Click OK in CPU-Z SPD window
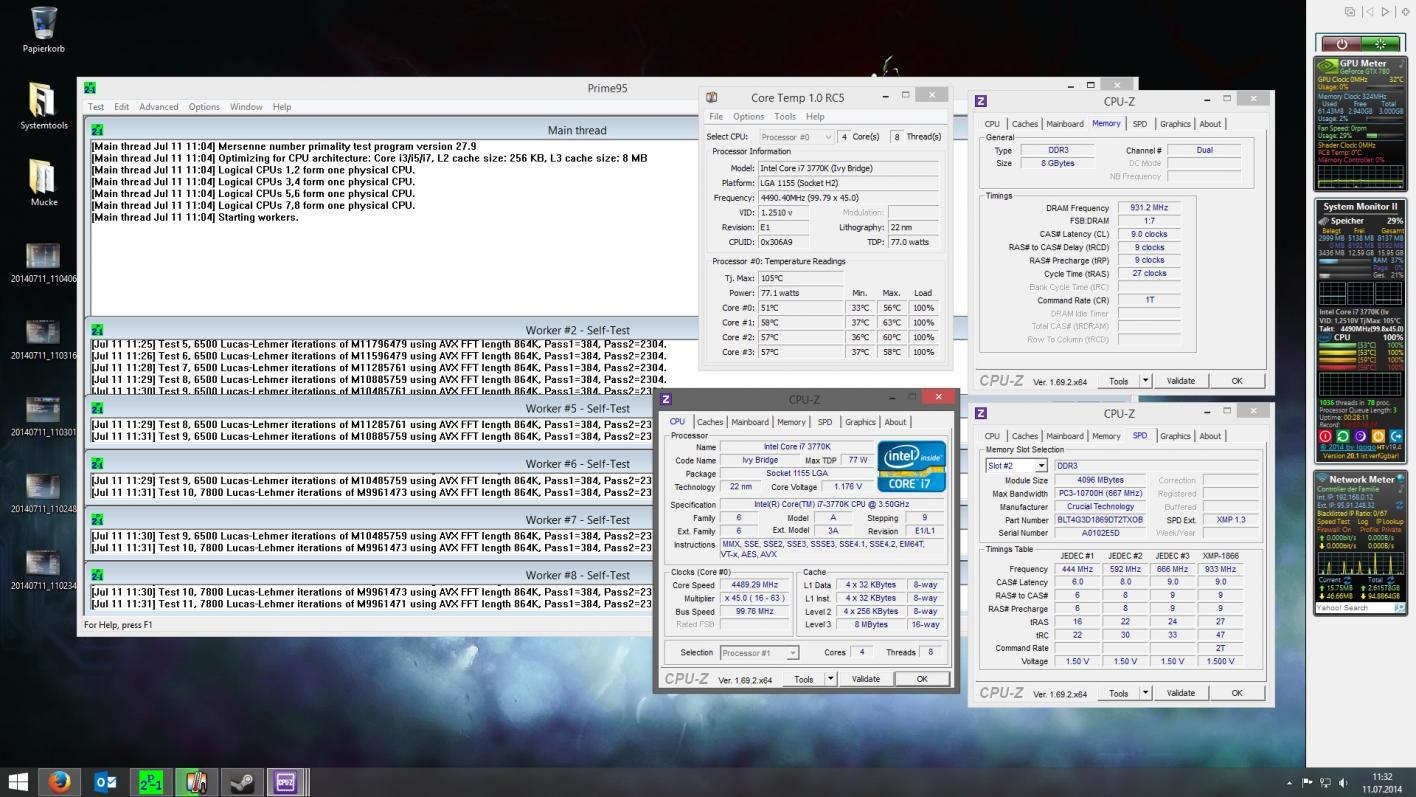 click(1237, 693)
